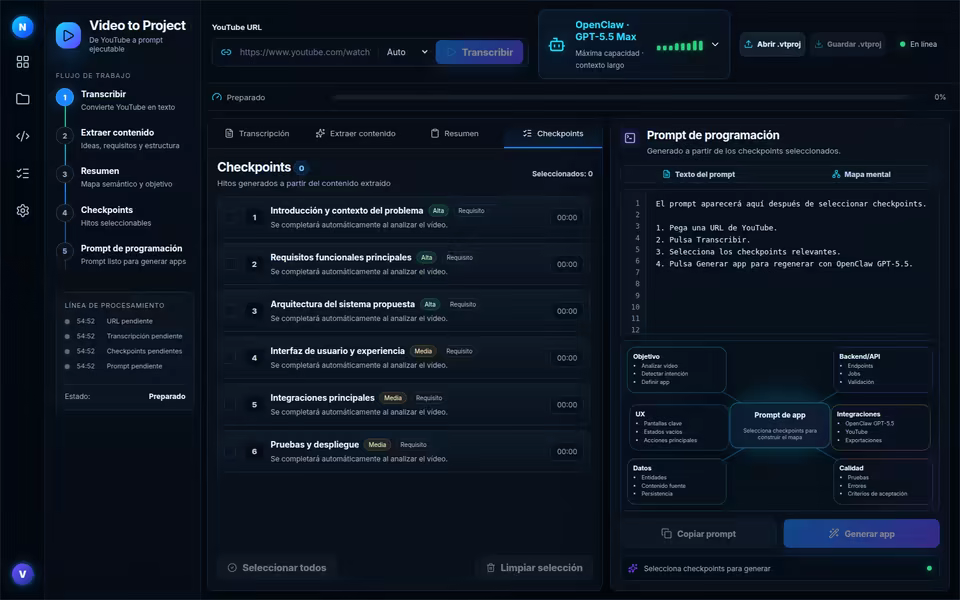This screenshot has width=960, height=600.
Task: Show the Texto del prompt tab
Action: (699, 174)
